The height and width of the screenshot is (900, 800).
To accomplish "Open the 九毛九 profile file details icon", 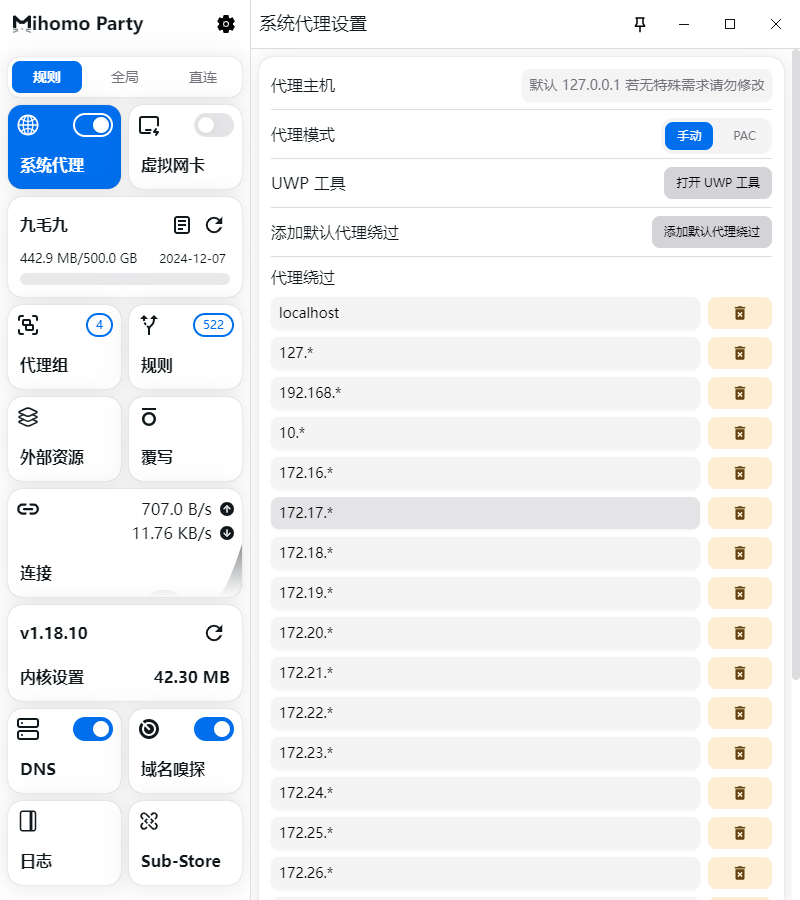I will pos(181,225).
